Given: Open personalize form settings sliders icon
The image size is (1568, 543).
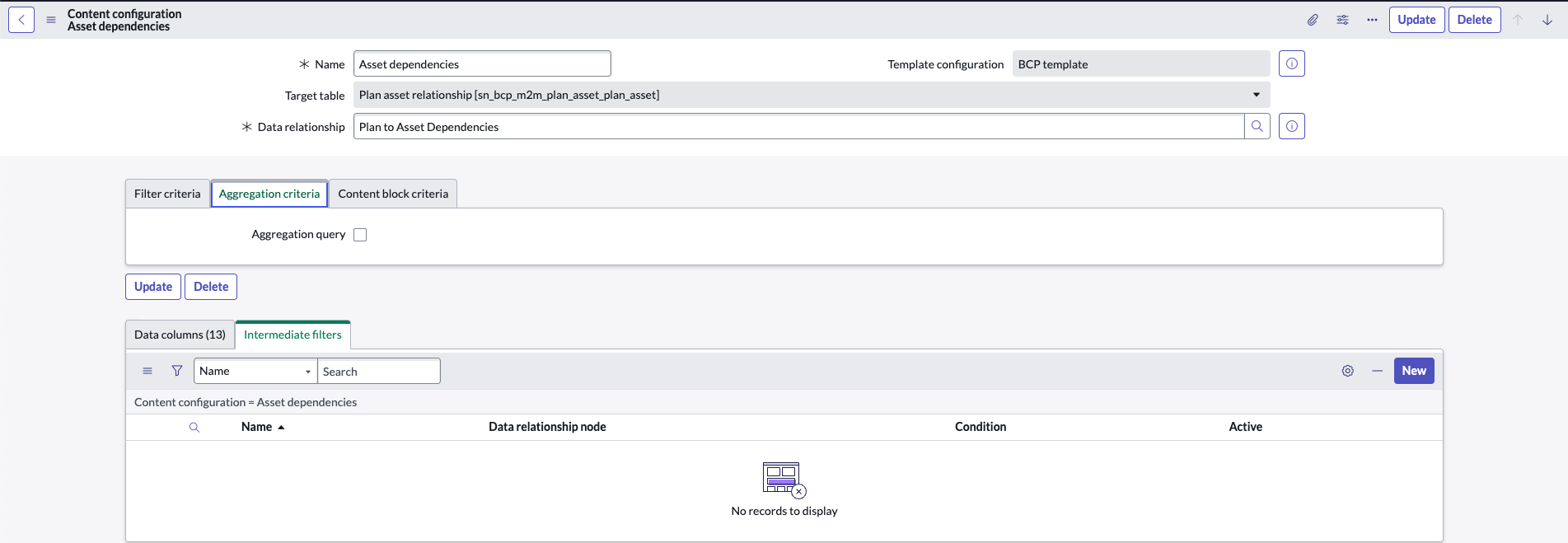Looking at the screenshot, I should click(x=1342, y=20).
